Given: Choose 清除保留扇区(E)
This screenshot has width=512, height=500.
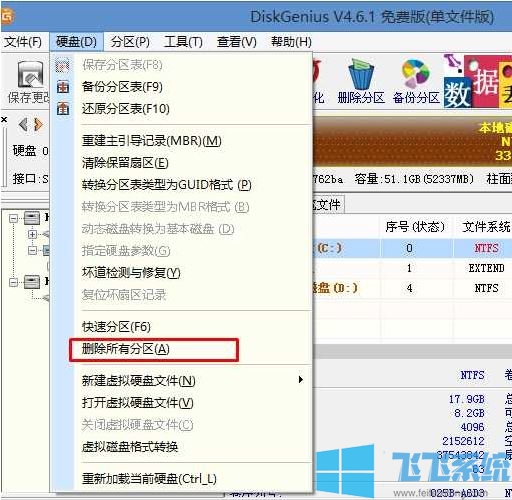Looking at the screenshot, I should [x=125, y=163].
